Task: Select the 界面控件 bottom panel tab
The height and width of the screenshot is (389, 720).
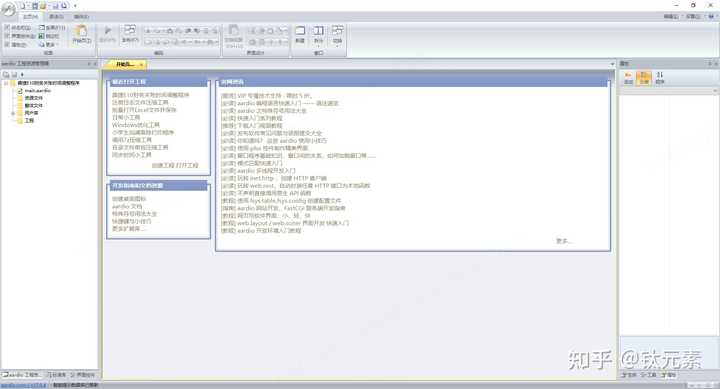Action: (x=83, y=375)
